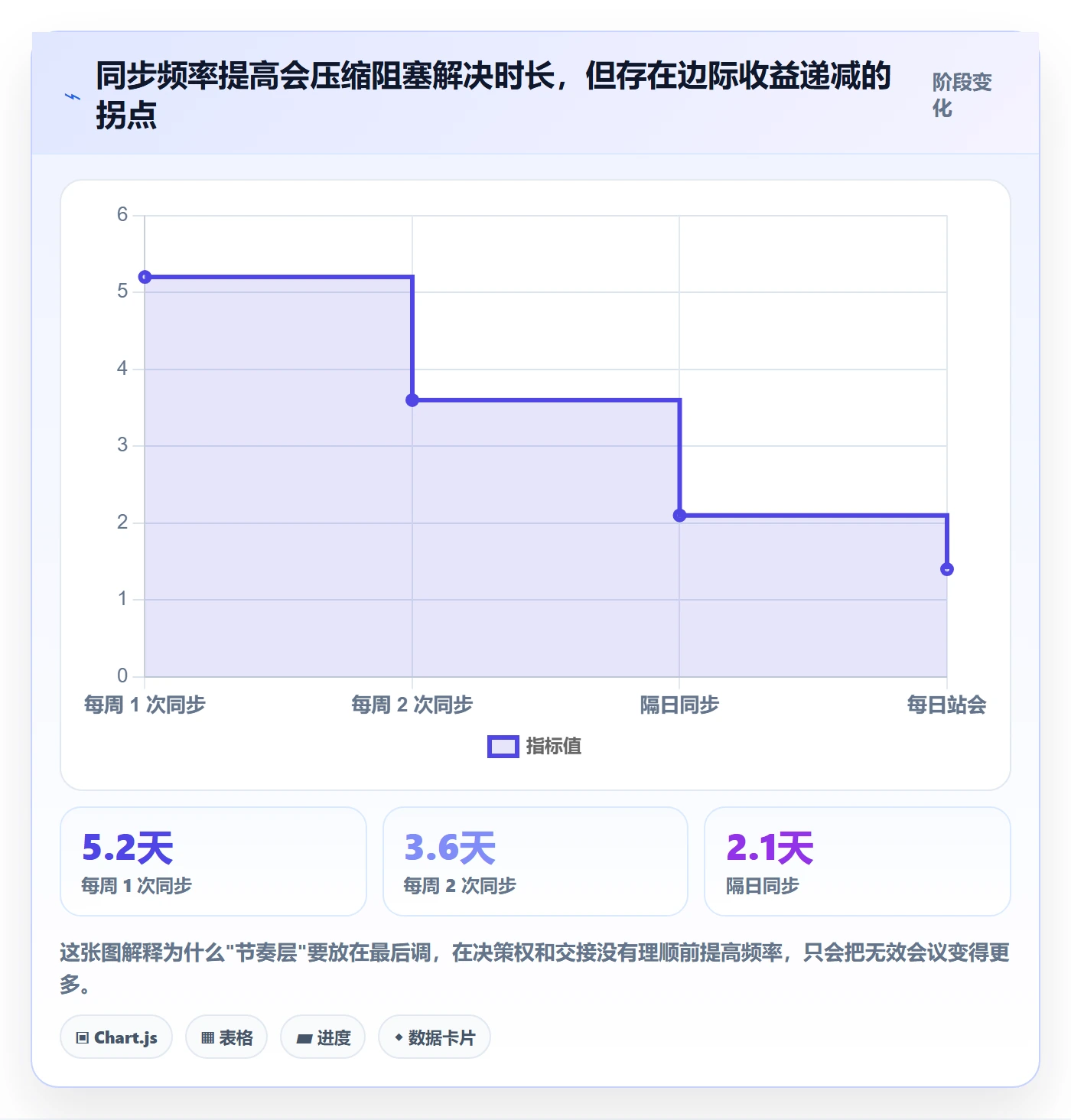Viewport: 1071px width, 1120px height.
Task: Click the y-axis value 0
Action: coord(122,676)
